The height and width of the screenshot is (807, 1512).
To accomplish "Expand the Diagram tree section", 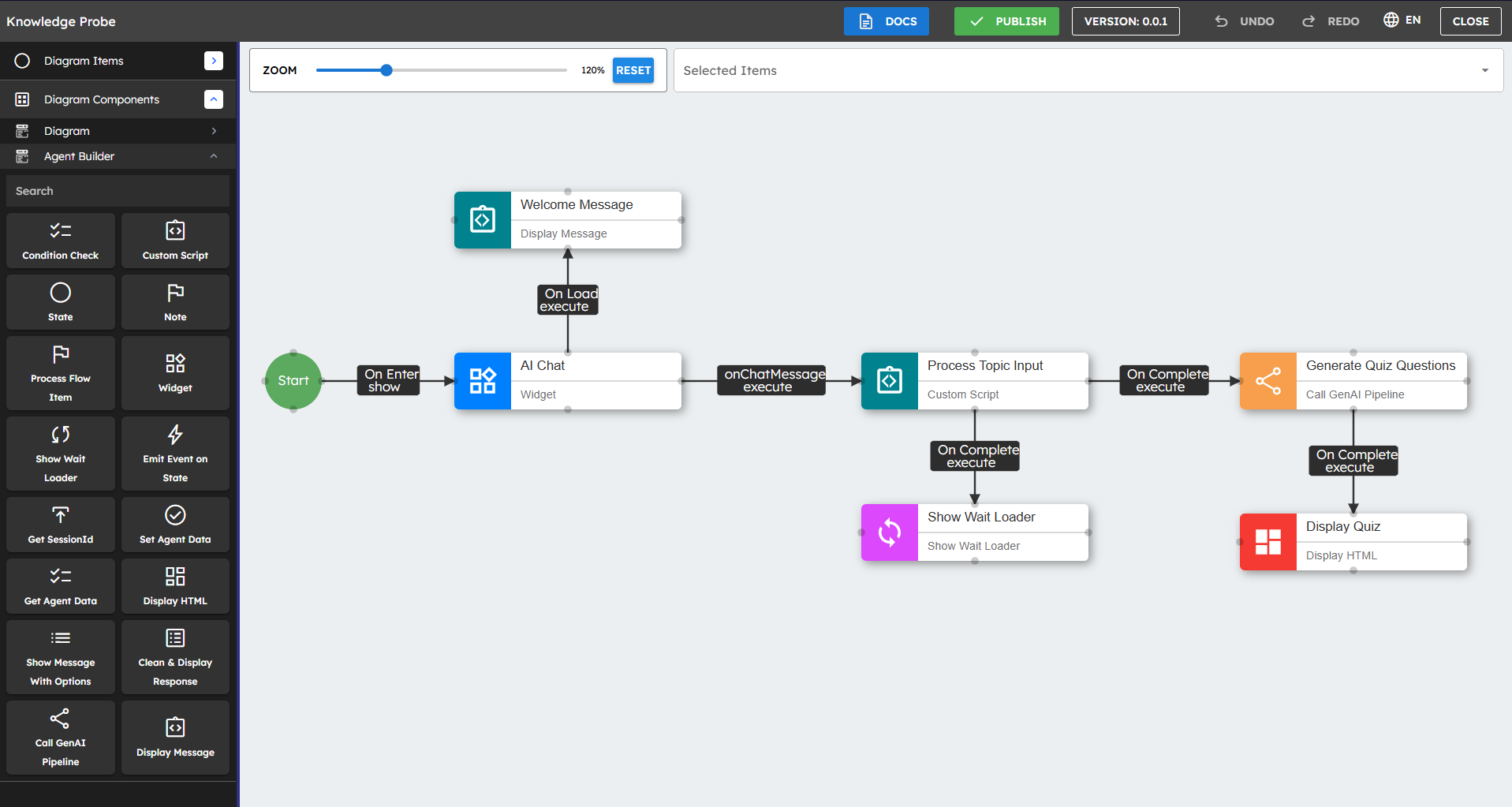I will (214, 131).
